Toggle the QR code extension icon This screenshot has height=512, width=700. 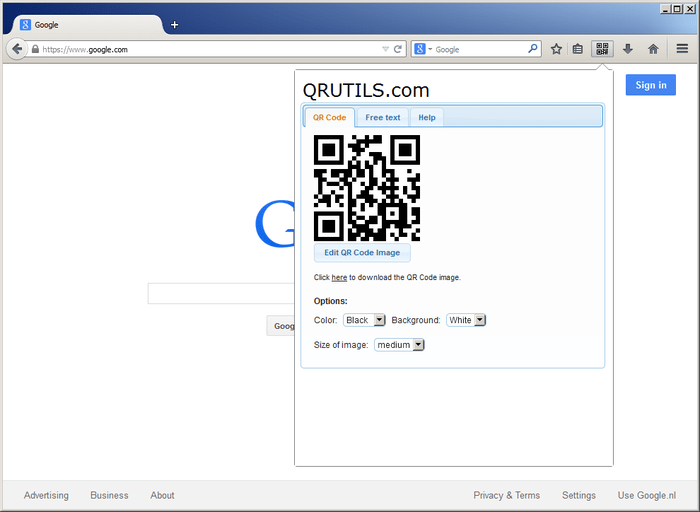(x=602, y=49)
